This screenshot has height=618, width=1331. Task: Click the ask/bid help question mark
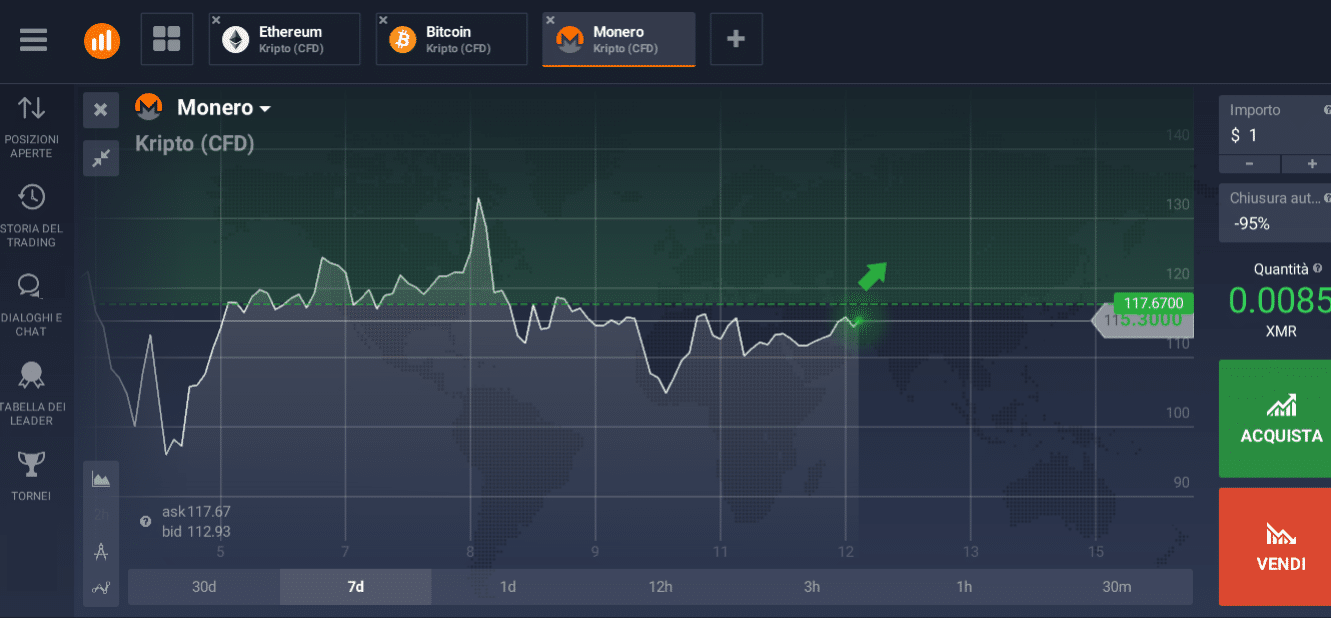click(145, 521)
